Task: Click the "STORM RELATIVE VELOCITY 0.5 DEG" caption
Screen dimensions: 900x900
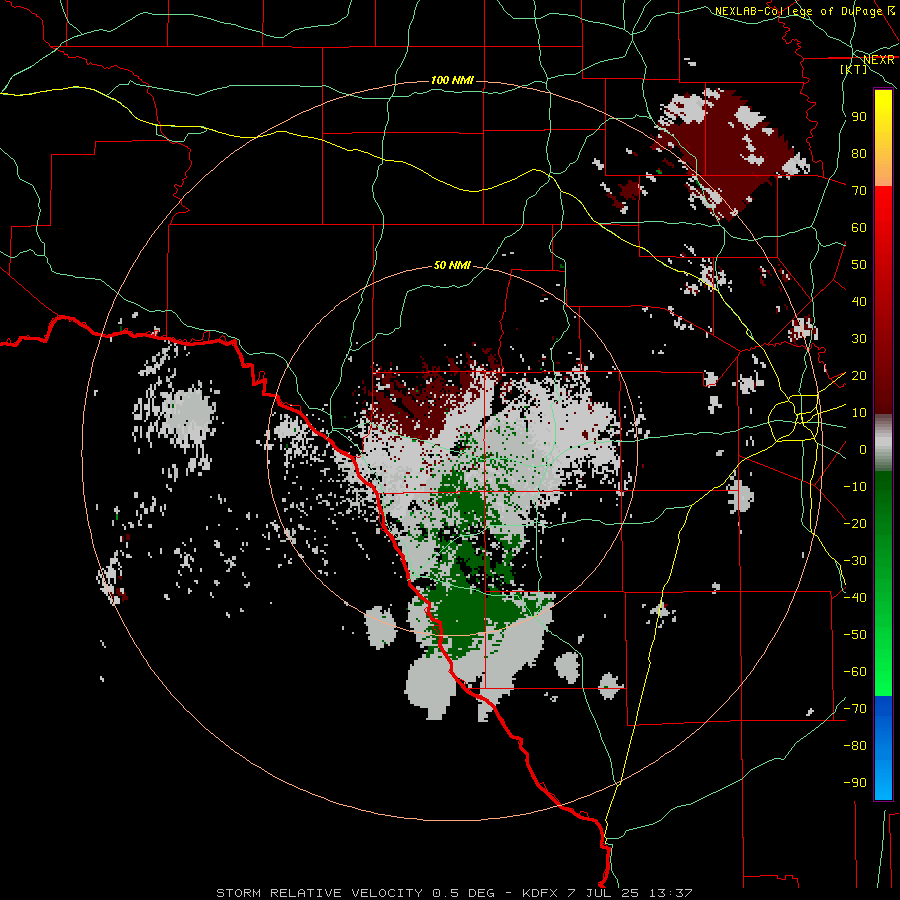Action: [355, 893]
